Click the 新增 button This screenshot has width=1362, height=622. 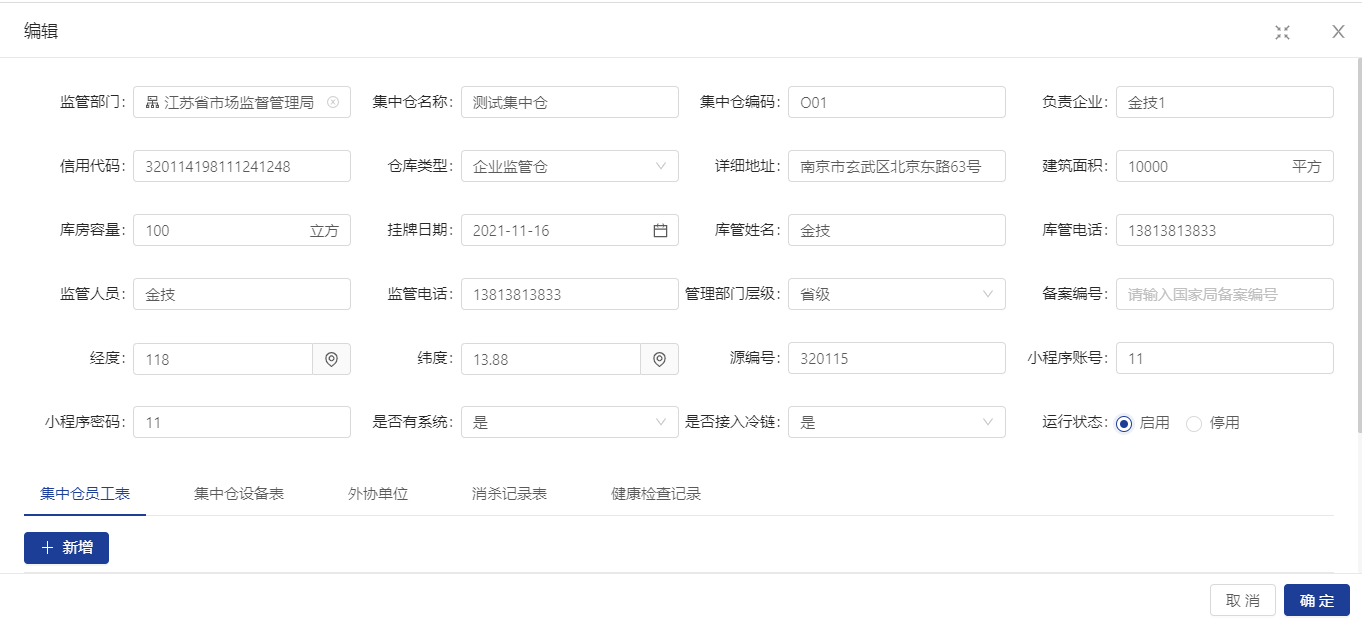click(x=66, y=548)
